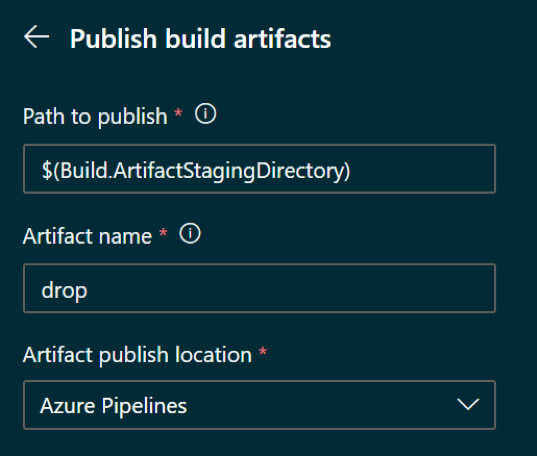Open the Artifact publish location combo box

point(259,405)
